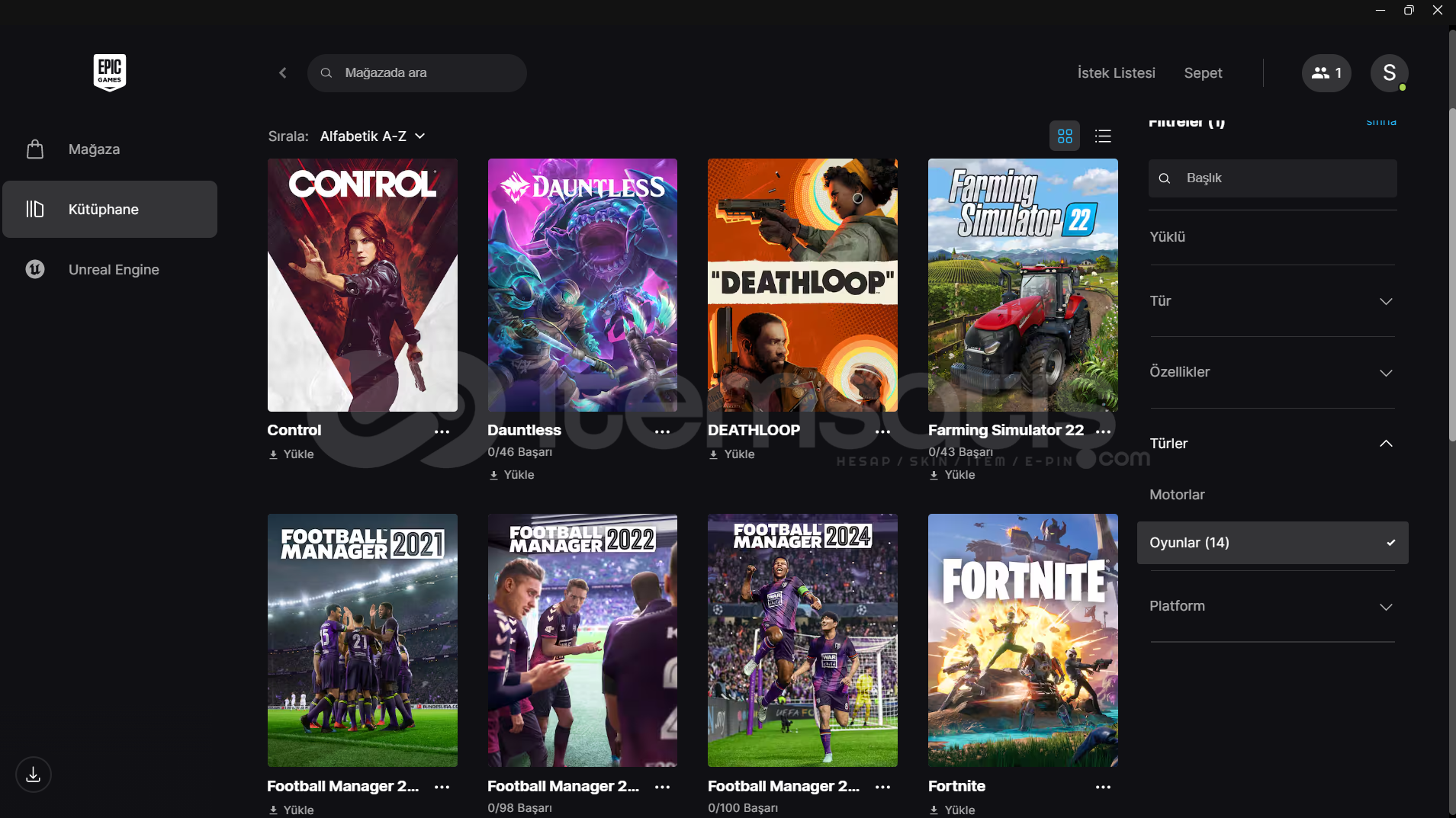Click Yükle under Dauntless
The image size is (1456, 818).
(x=511, y=475)
